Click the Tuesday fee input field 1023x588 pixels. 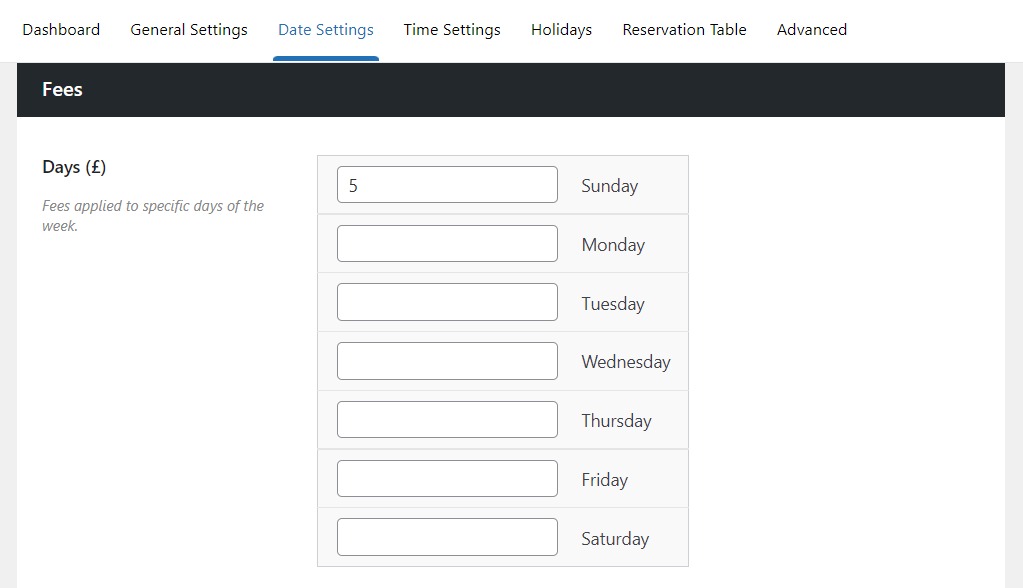tap(447, 302)
